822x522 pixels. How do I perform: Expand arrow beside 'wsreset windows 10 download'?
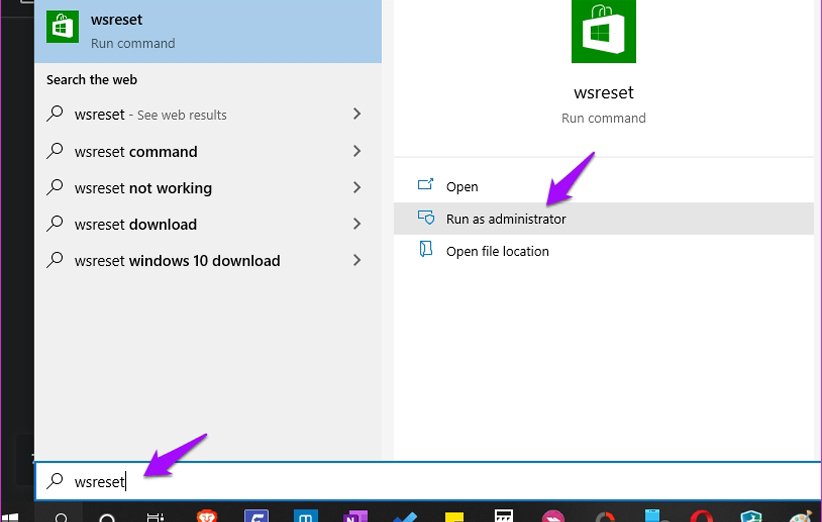click(x=357, y=260)
